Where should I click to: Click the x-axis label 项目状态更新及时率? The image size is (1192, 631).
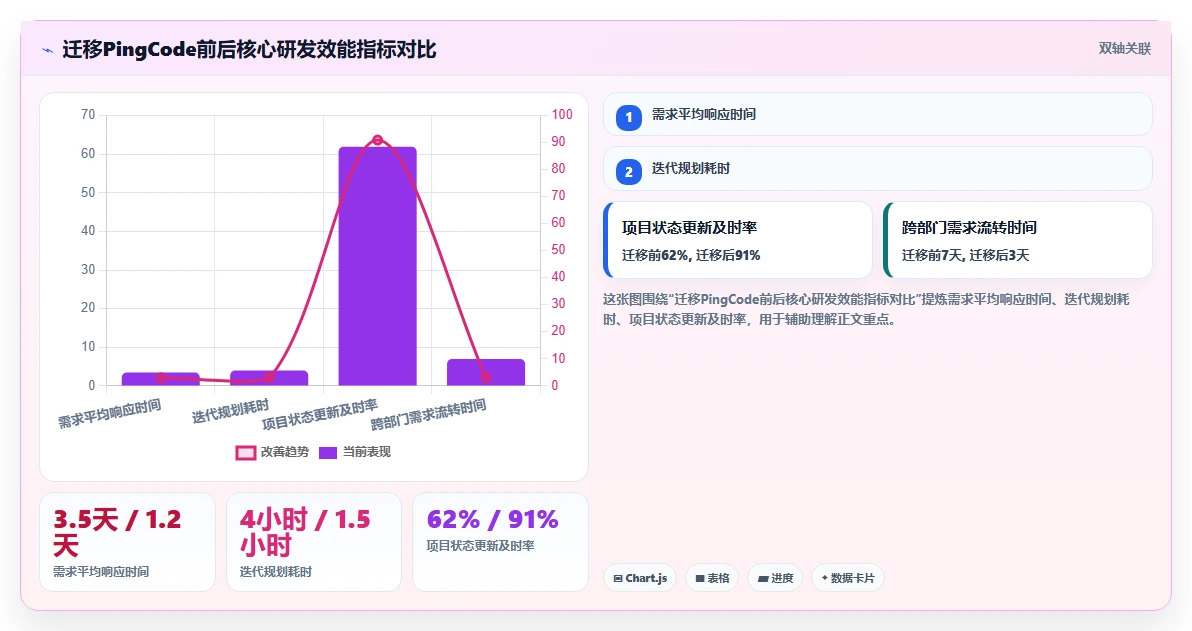(x=319, y=414)
